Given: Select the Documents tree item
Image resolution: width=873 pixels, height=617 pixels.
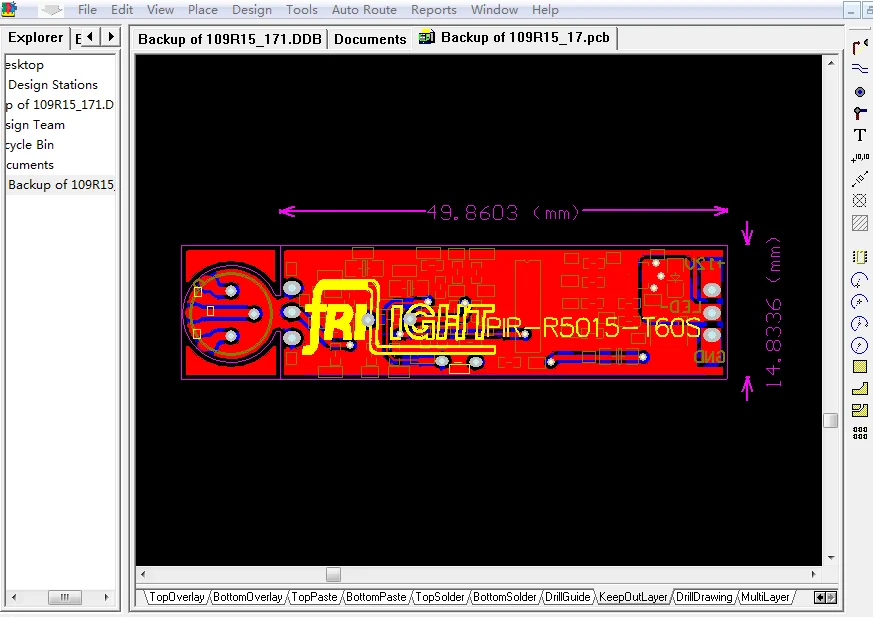Looking at the screenshot, I should pyautogui.click(x=30, y=165).
